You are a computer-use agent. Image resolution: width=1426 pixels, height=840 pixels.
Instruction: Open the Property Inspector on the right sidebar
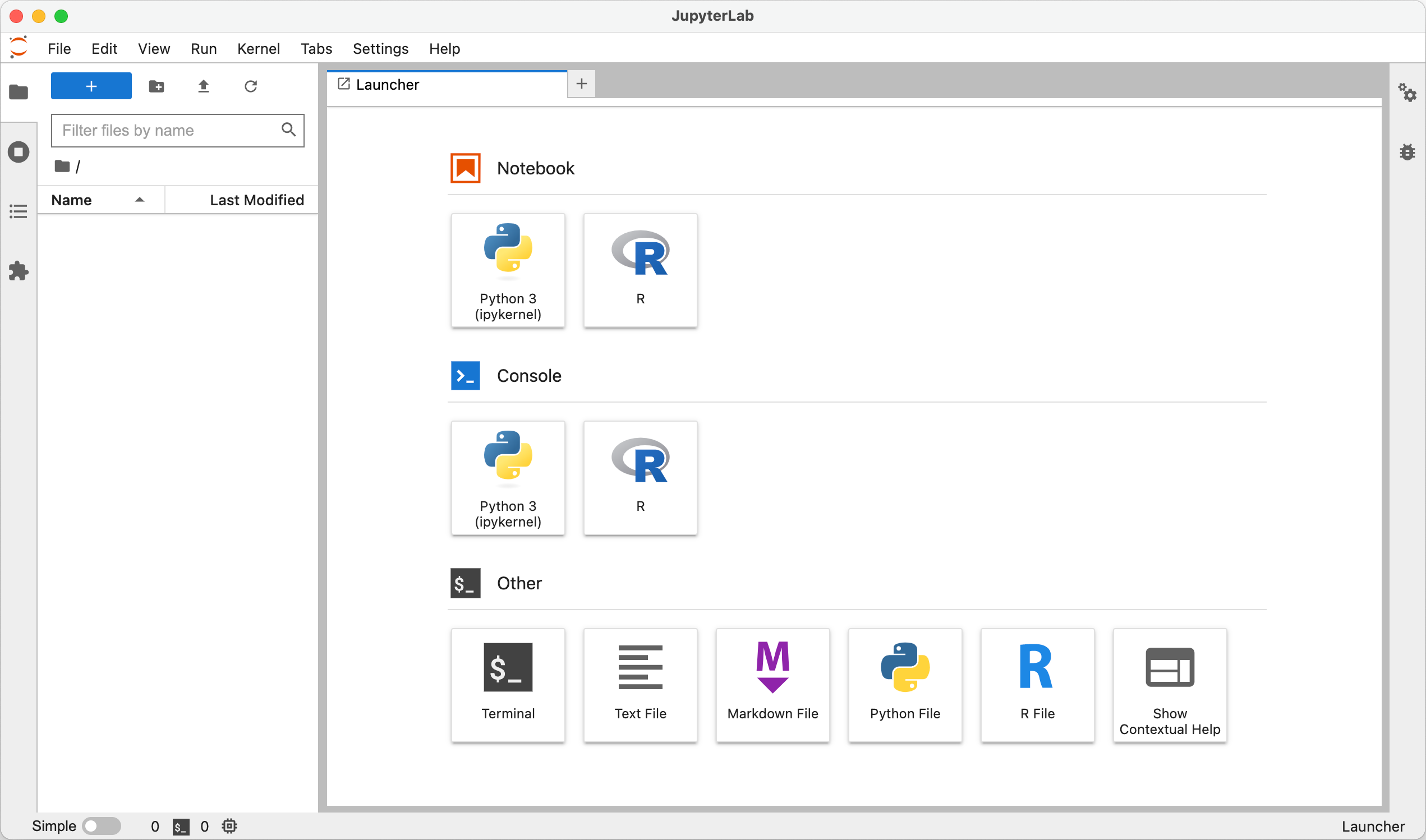[1408, 93]
